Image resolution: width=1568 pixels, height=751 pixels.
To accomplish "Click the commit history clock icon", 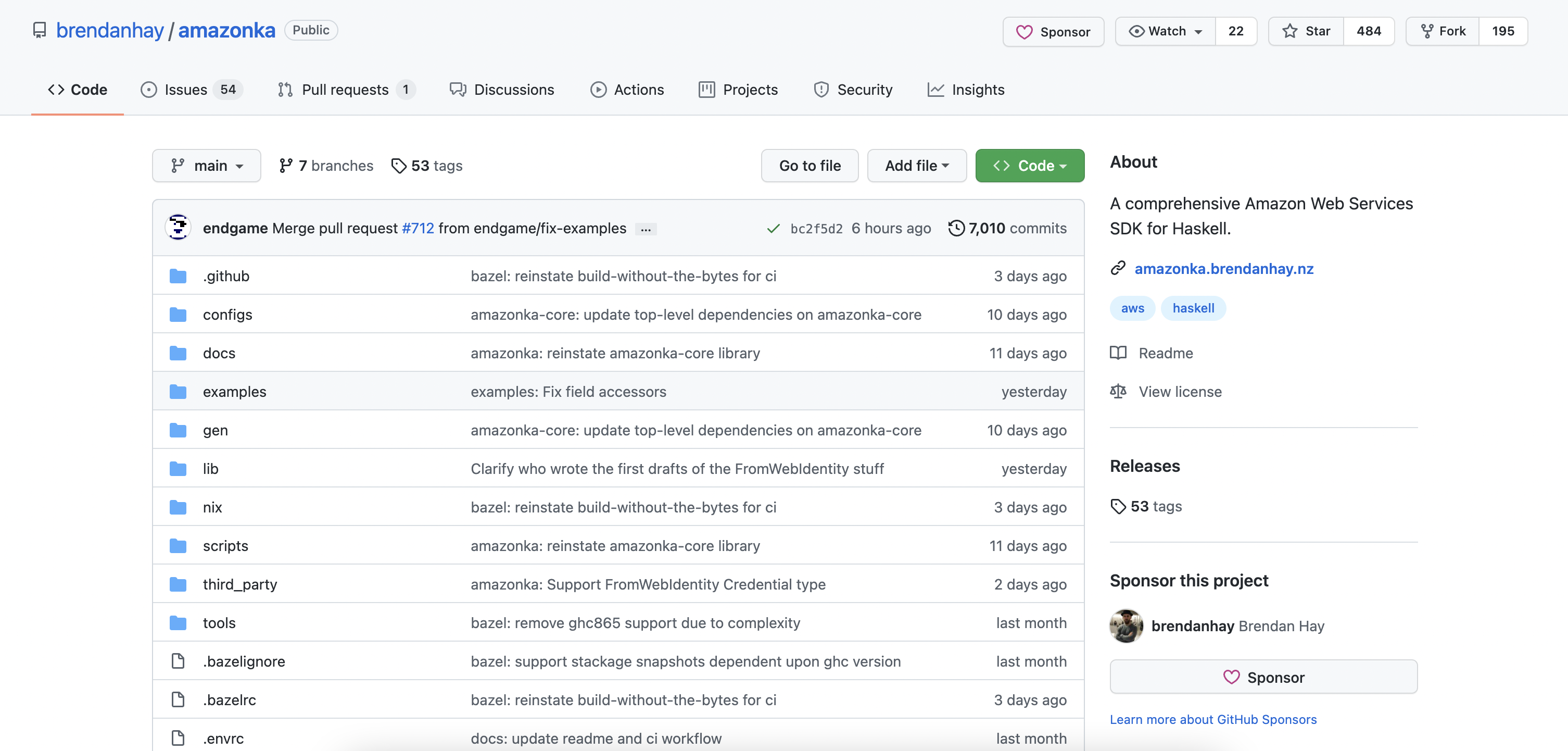I will (956, 228).
